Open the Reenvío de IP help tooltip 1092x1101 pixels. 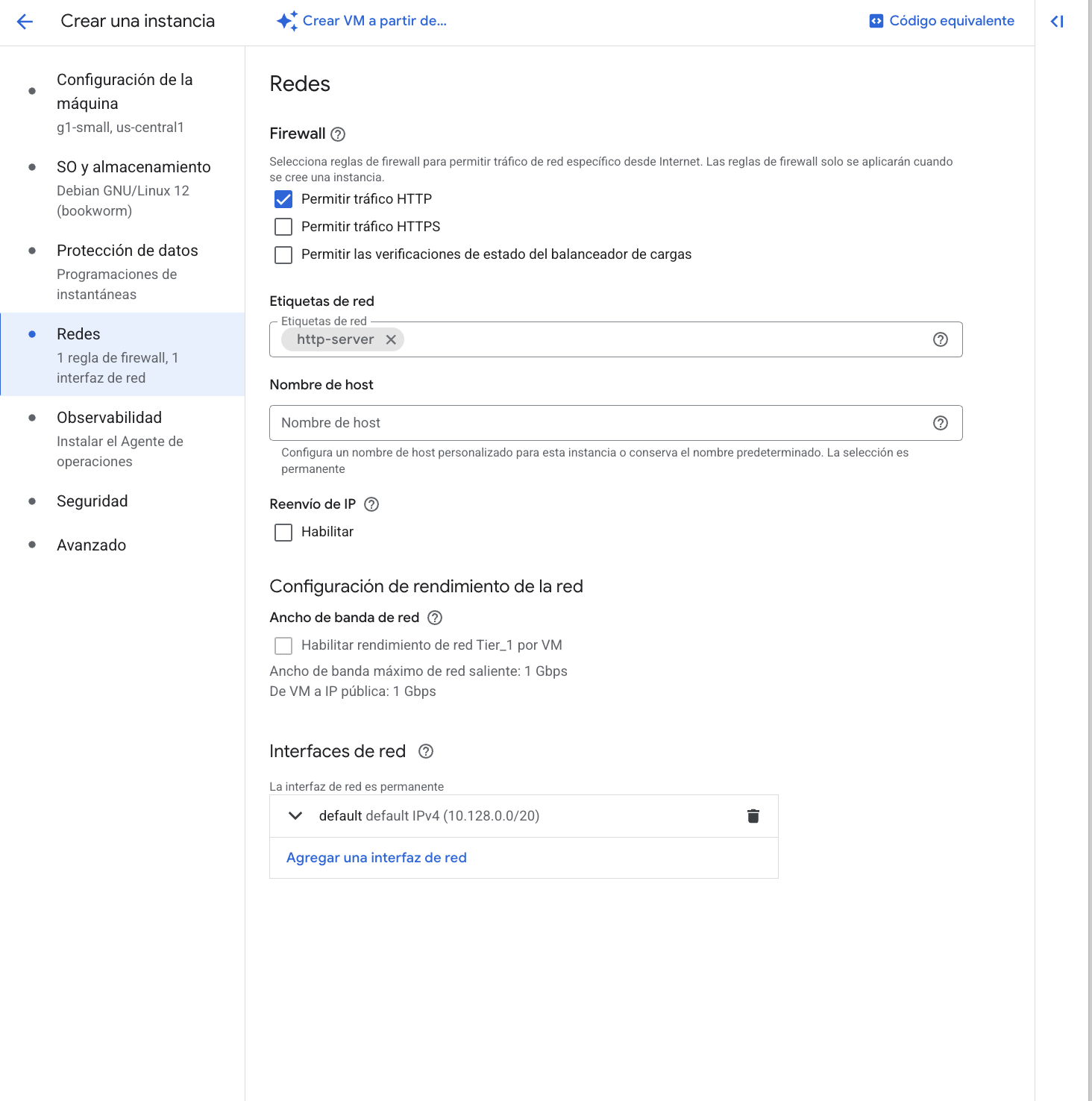(x=371, y=504)
